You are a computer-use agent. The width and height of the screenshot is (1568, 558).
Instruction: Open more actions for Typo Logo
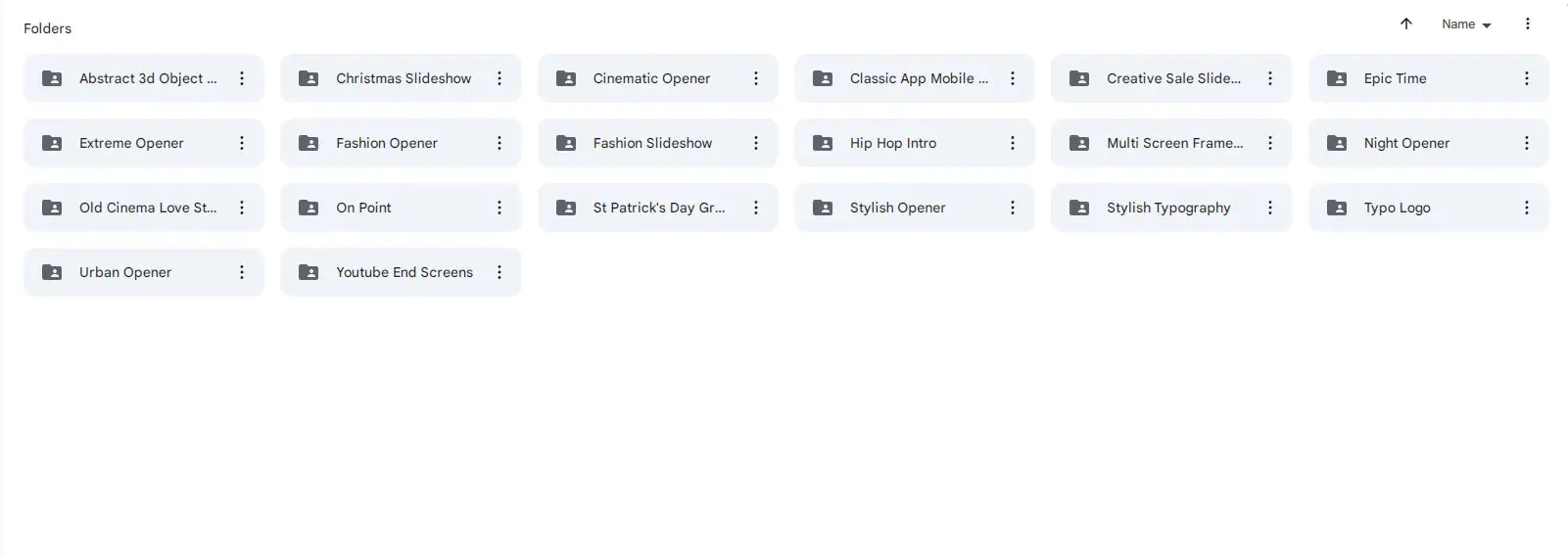point(1526,208)
